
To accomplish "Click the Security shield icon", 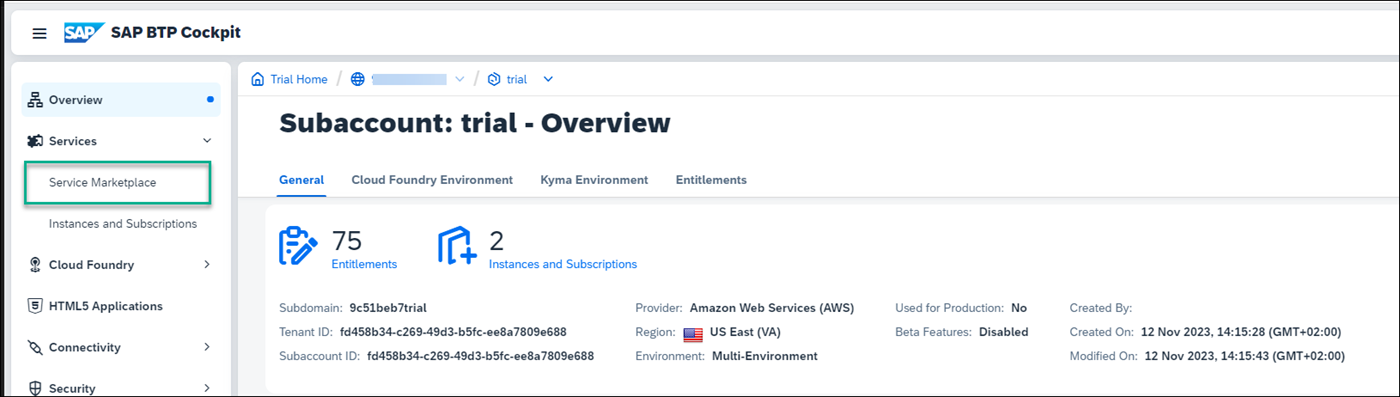I will tap(35, 388).
